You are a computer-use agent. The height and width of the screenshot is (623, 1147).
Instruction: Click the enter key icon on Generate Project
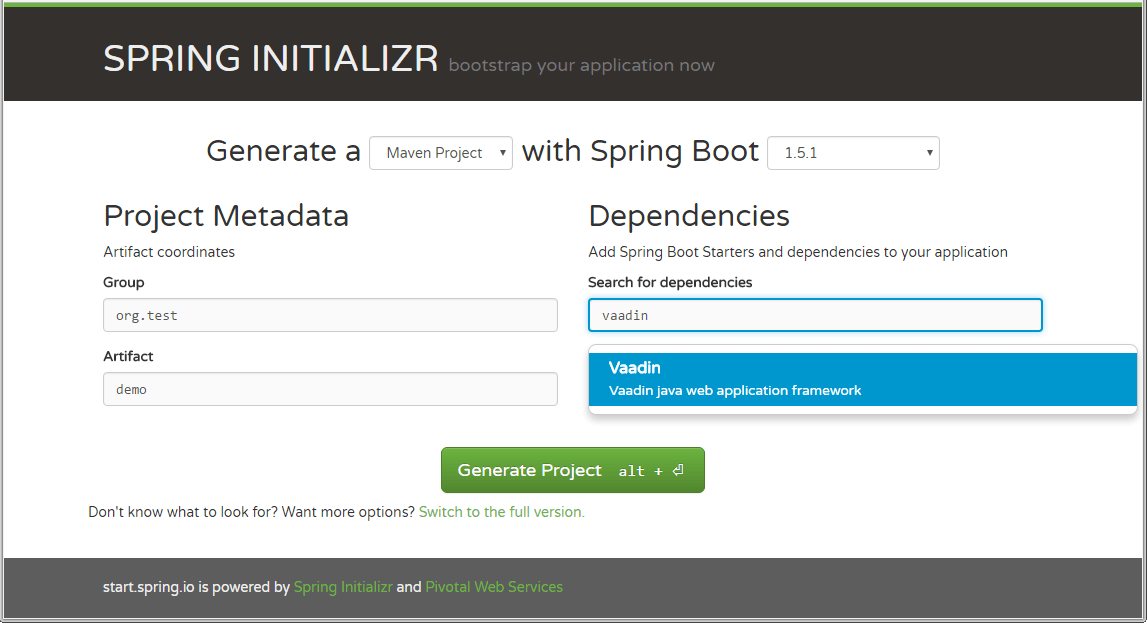coord(678,470)
